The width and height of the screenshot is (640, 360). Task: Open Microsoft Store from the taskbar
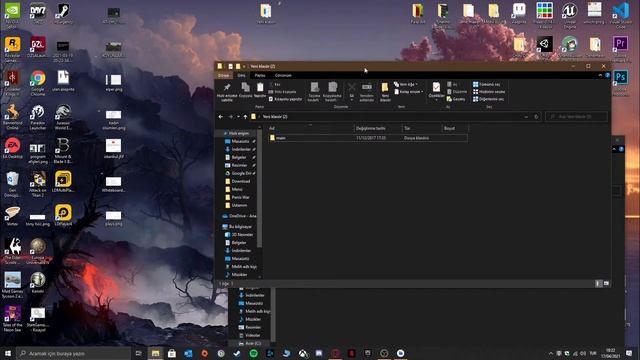pyautogui.click(x=172, y=353)
